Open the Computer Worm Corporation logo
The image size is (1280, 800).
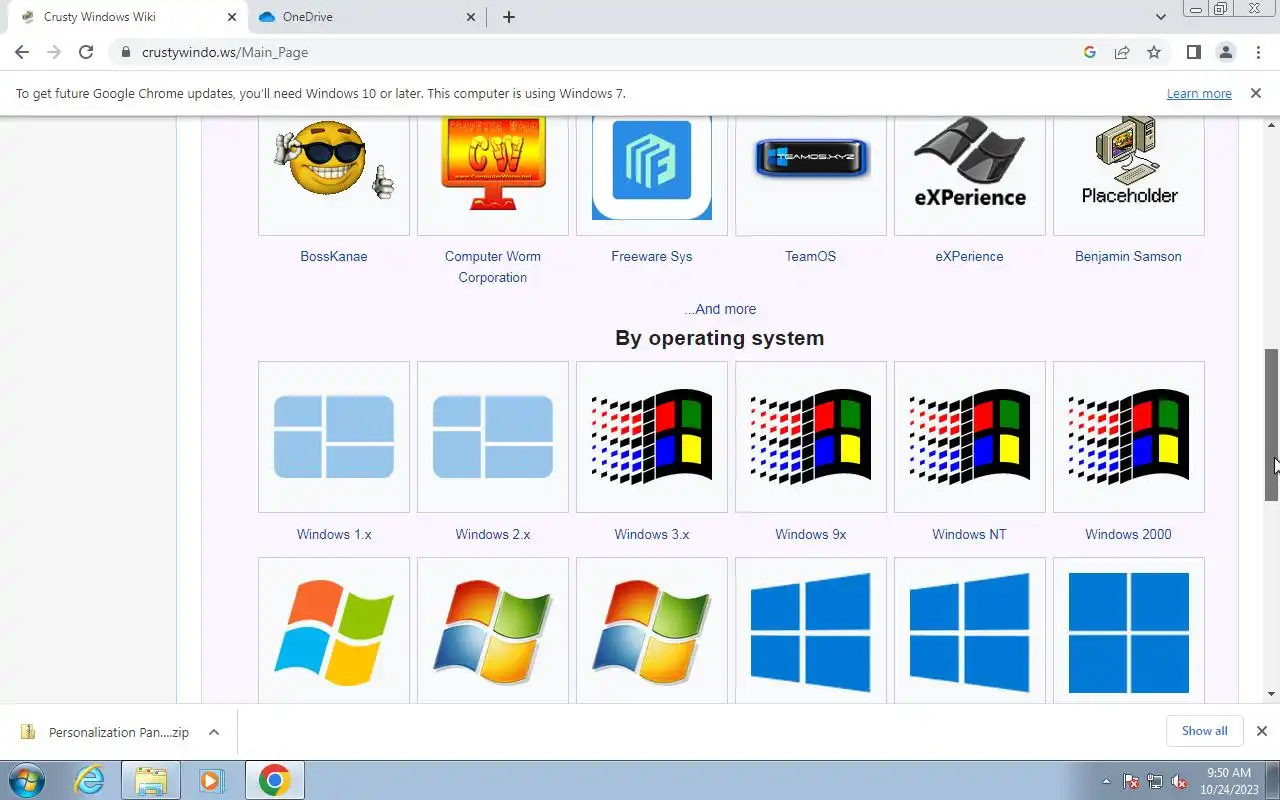pyautogui.click(x=493, y=164)
